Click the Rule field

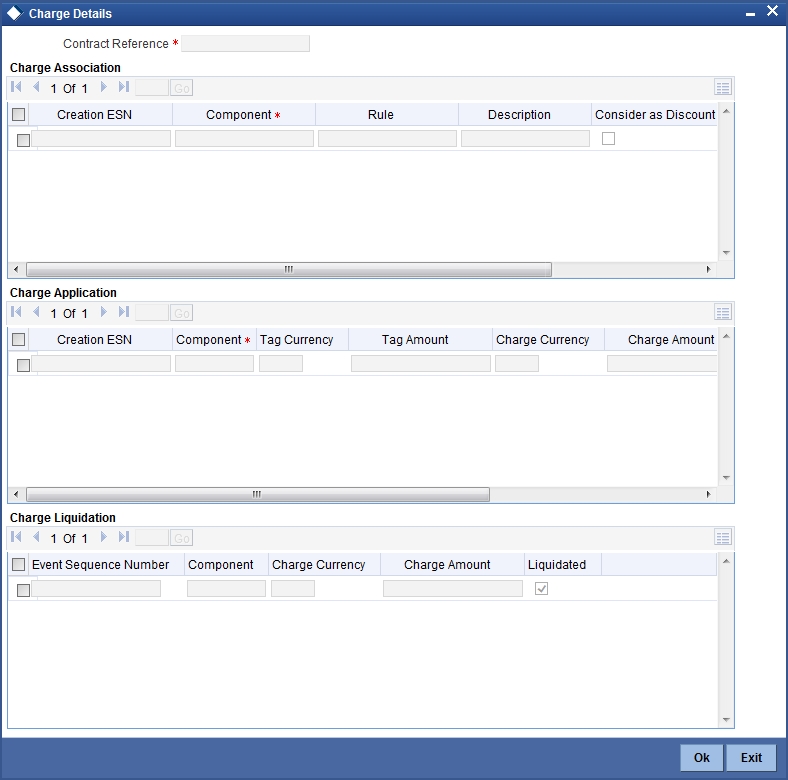coord(387,139)
